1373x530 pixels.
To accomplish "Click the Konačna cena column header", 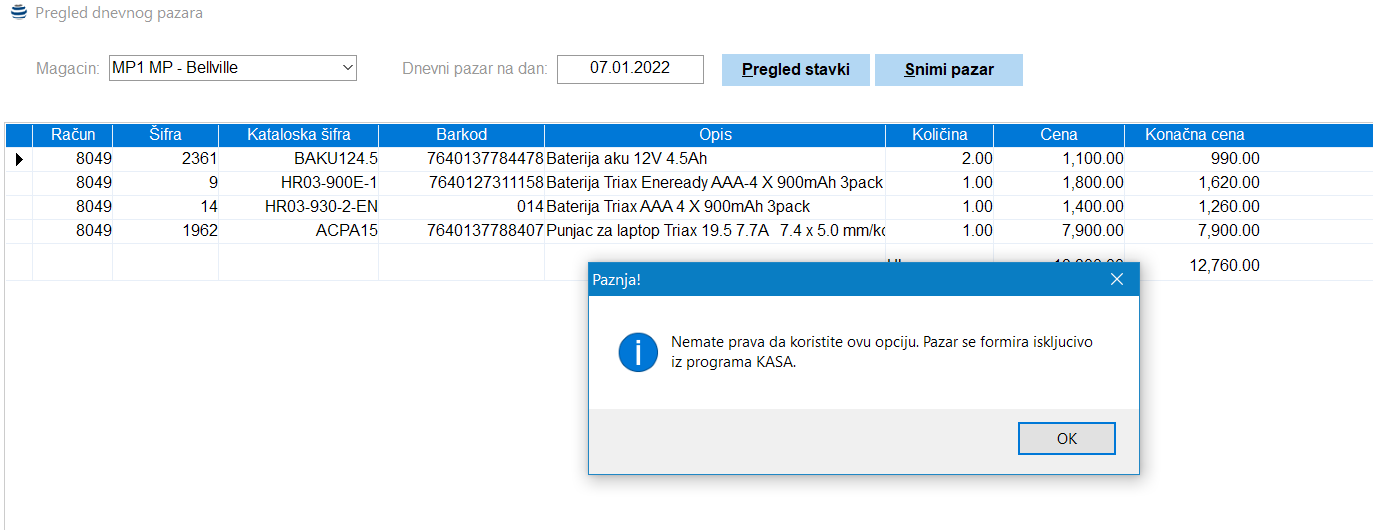I will pos(1195,135).
